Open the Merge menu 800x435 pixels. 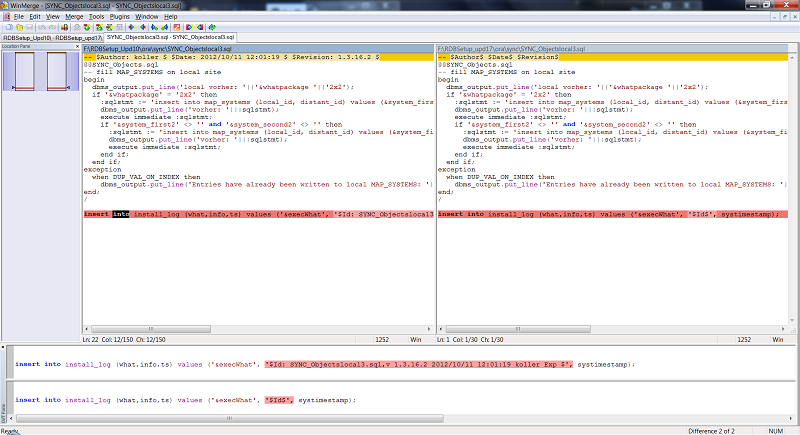click(74, 17)
